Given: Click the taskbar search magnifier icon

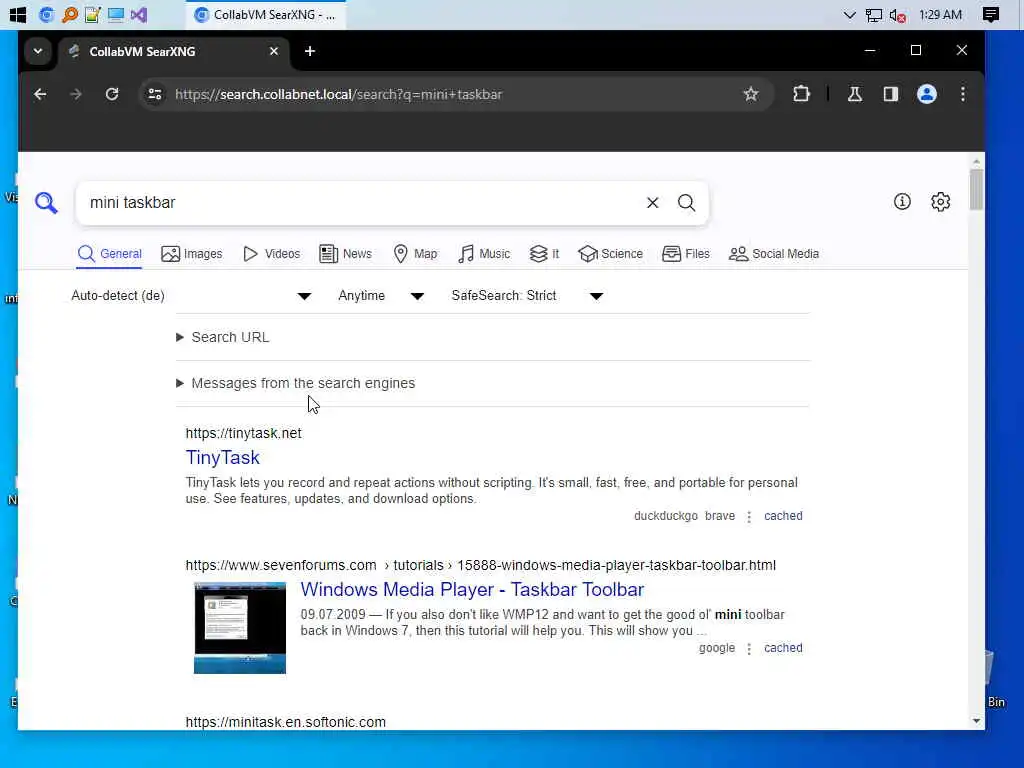Looking at the screenshot, I should 69,14.
